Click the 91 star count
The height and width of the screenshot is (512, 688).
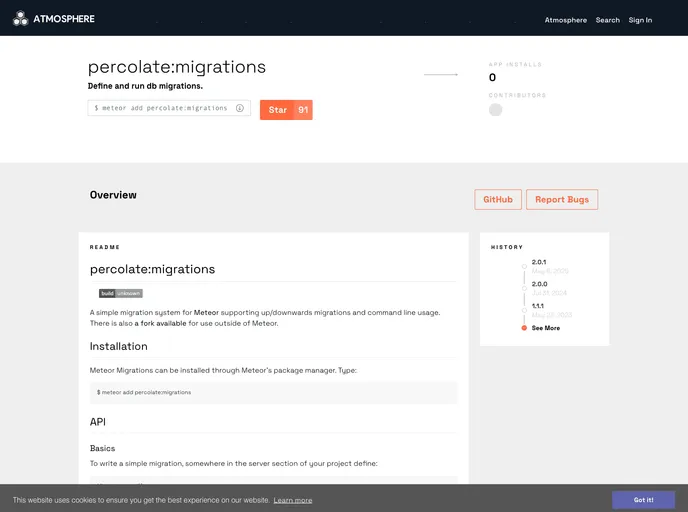[x=303, y=110]
